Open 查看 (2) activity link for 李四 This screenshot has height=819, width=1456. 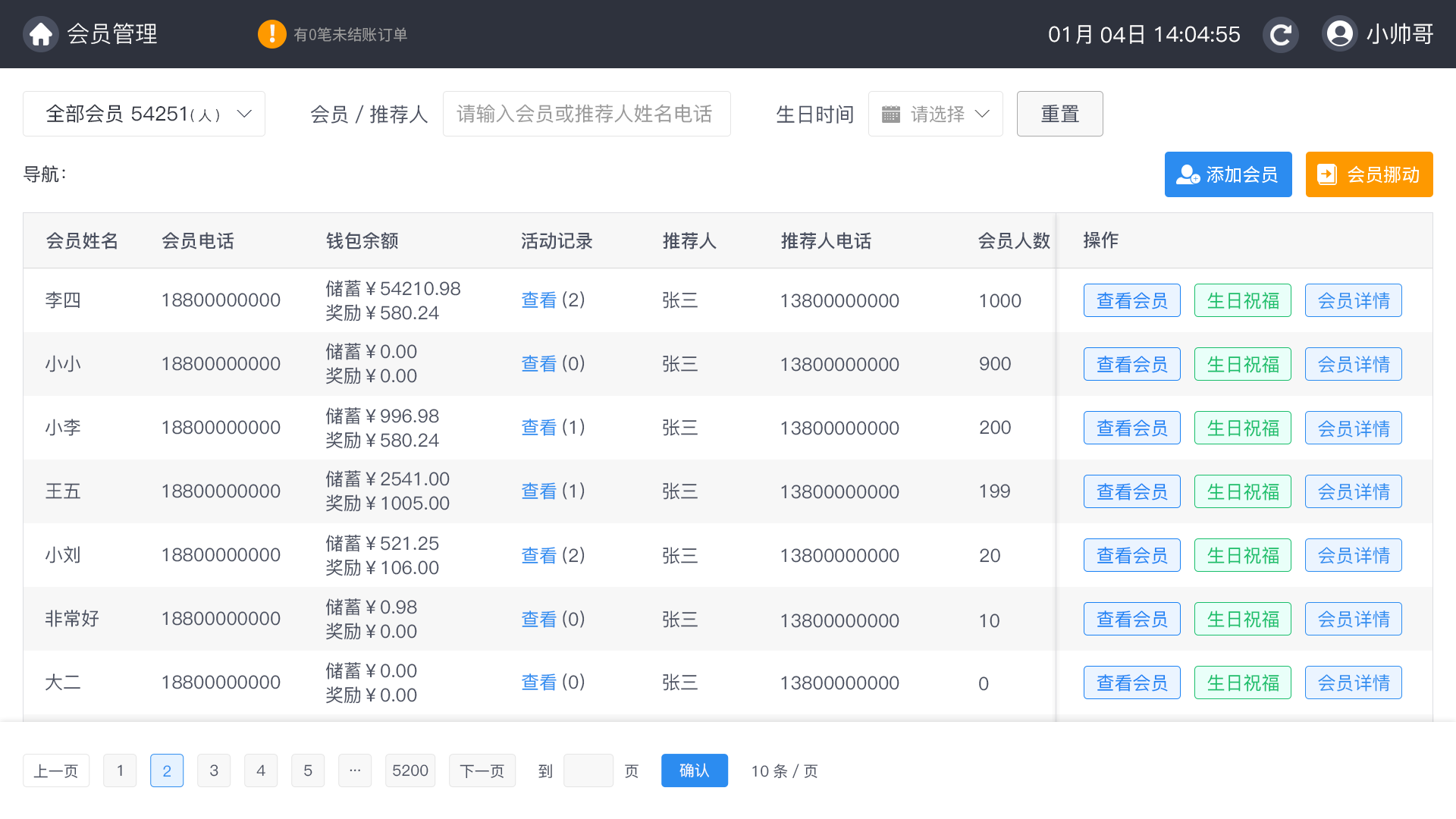[539, 300]
